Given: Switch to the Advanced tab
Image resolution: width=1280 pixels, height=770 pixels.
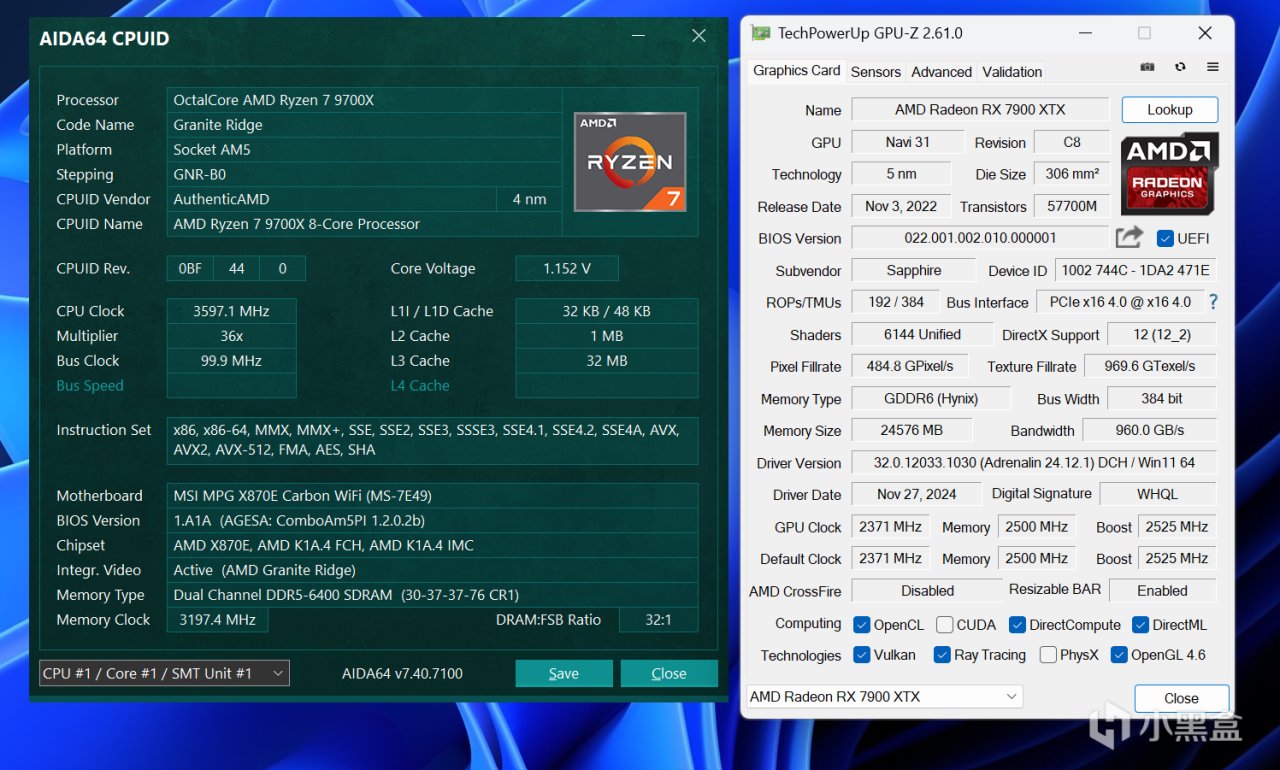Looking at the screenshot, I should coord(942,72).
